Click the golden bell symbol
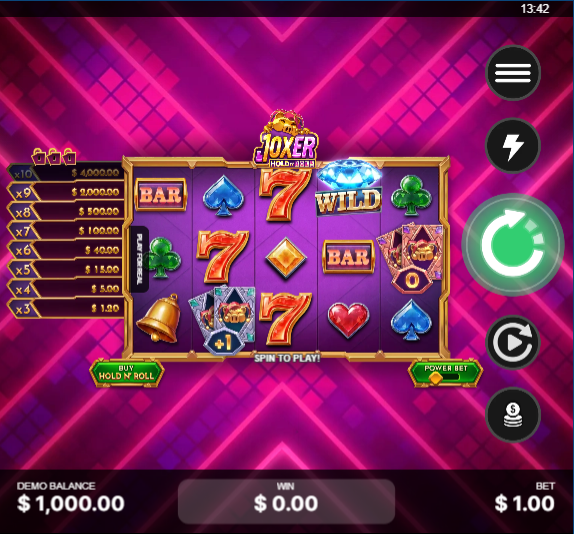574x534 pixels. 159,319
